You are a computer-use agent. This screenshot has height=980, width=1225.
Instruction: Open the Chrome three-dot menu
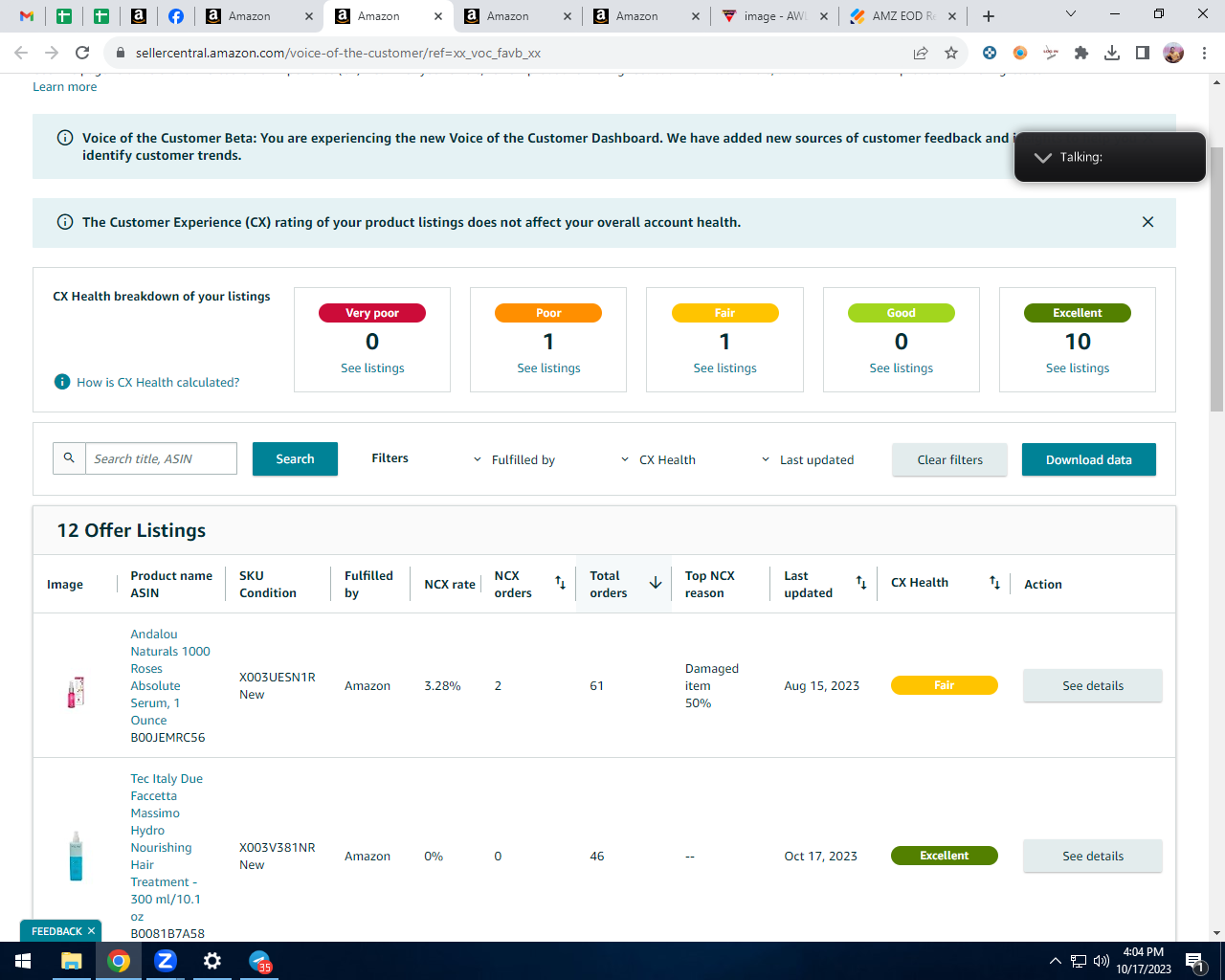[1205, 53]
